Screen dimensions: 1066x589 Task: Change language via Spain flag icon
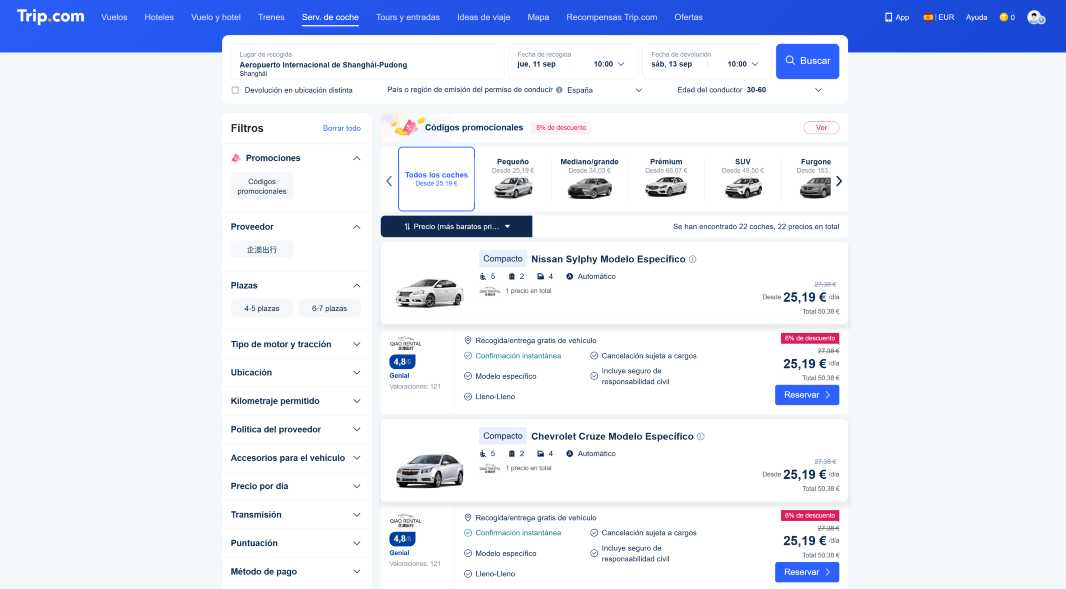[x=927, y=17]
